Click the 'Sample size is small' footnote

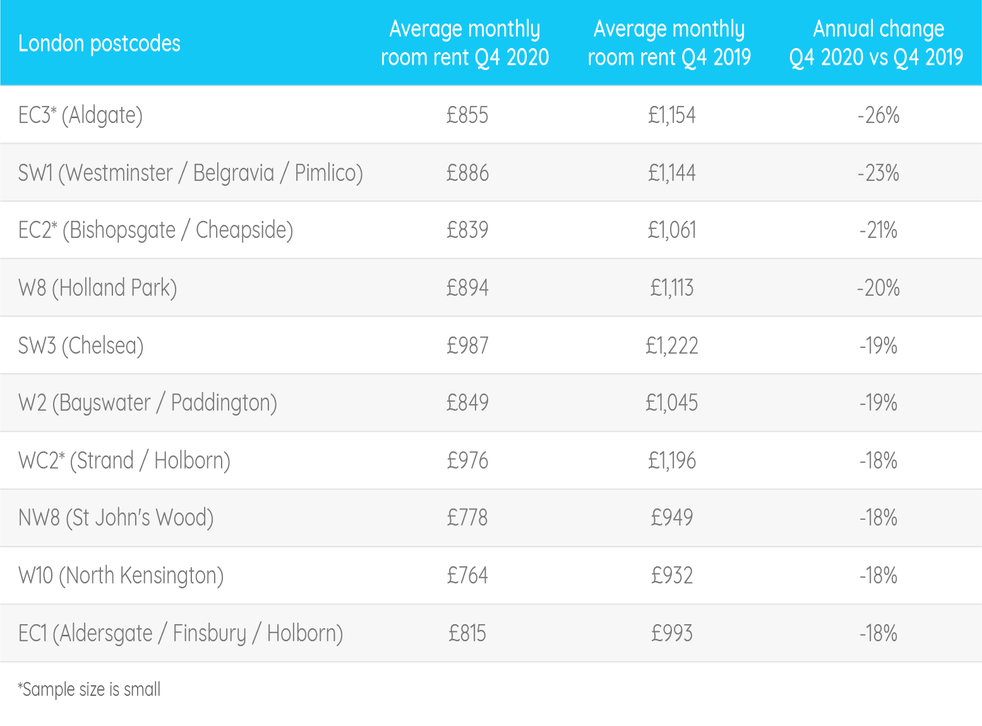click(x=89, y=689)
